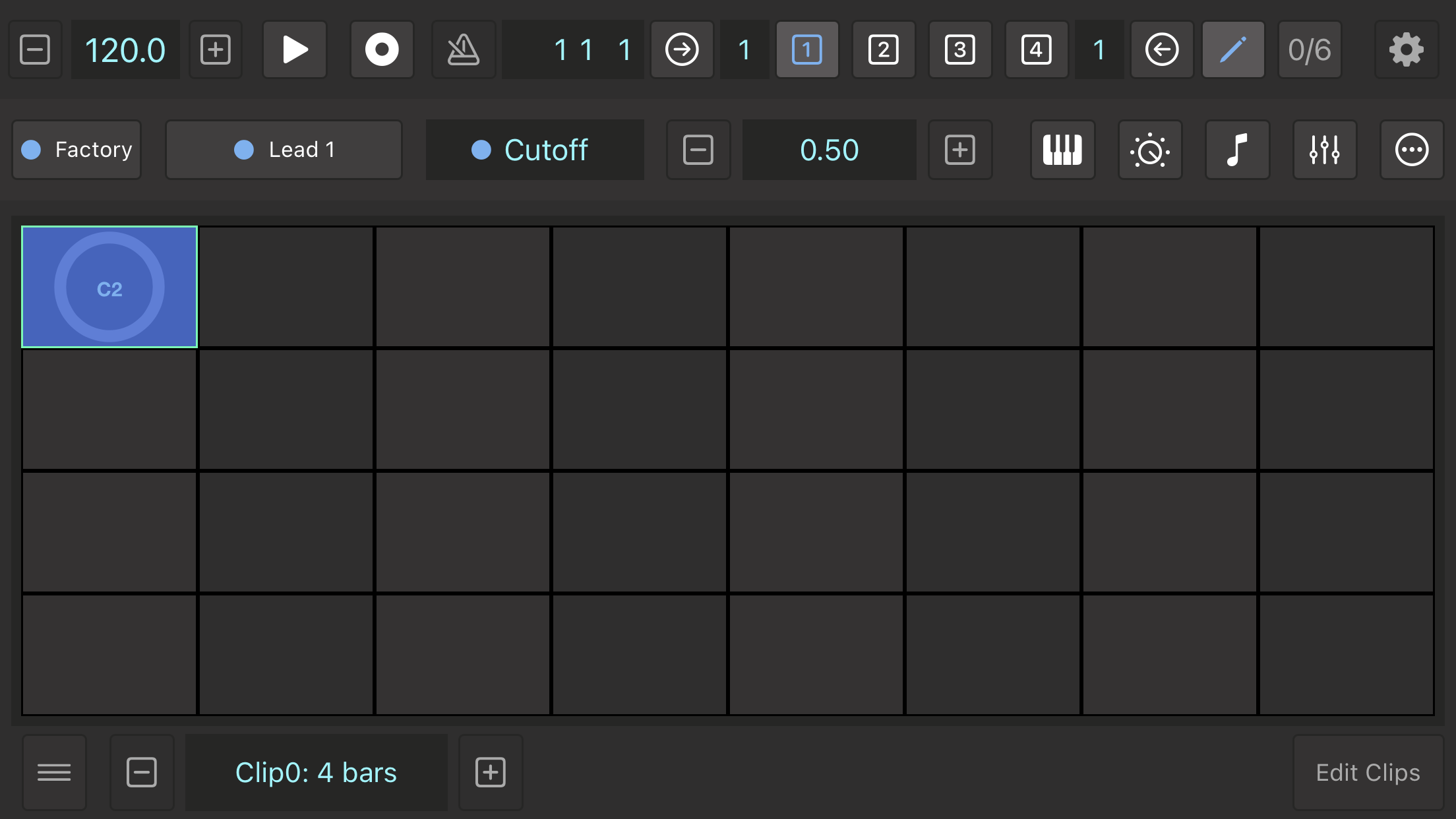Image resolution: width=1456 pixels, height=819 pixels.
Task: Open the piano keyboard view
Action: tap(1062, 150)
